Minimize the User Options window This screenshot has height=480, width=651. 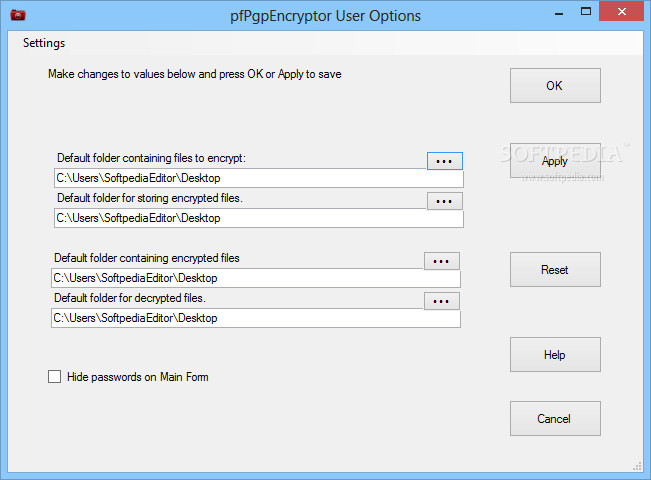[559, 12]
